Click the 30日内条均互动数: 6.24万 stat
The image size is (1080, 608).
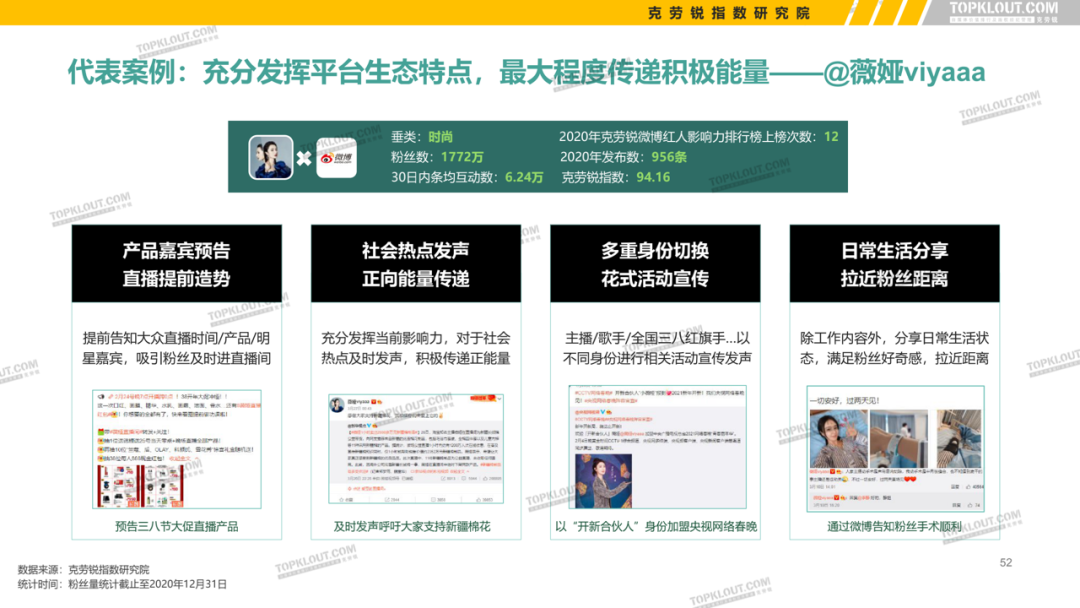click(x=467, y=177)
